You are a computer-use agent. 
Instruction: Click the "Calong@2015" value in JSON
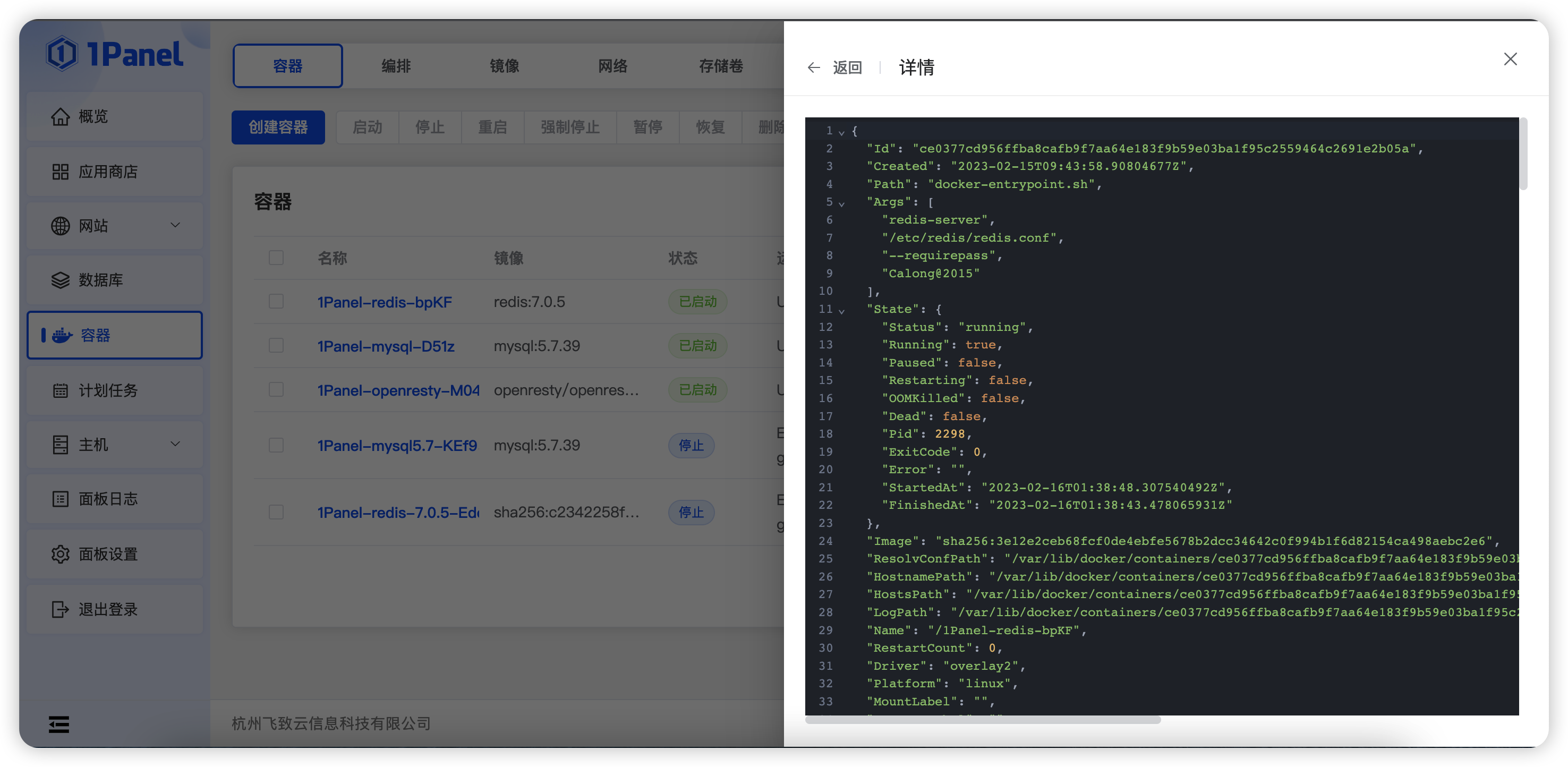coord(931,274)
